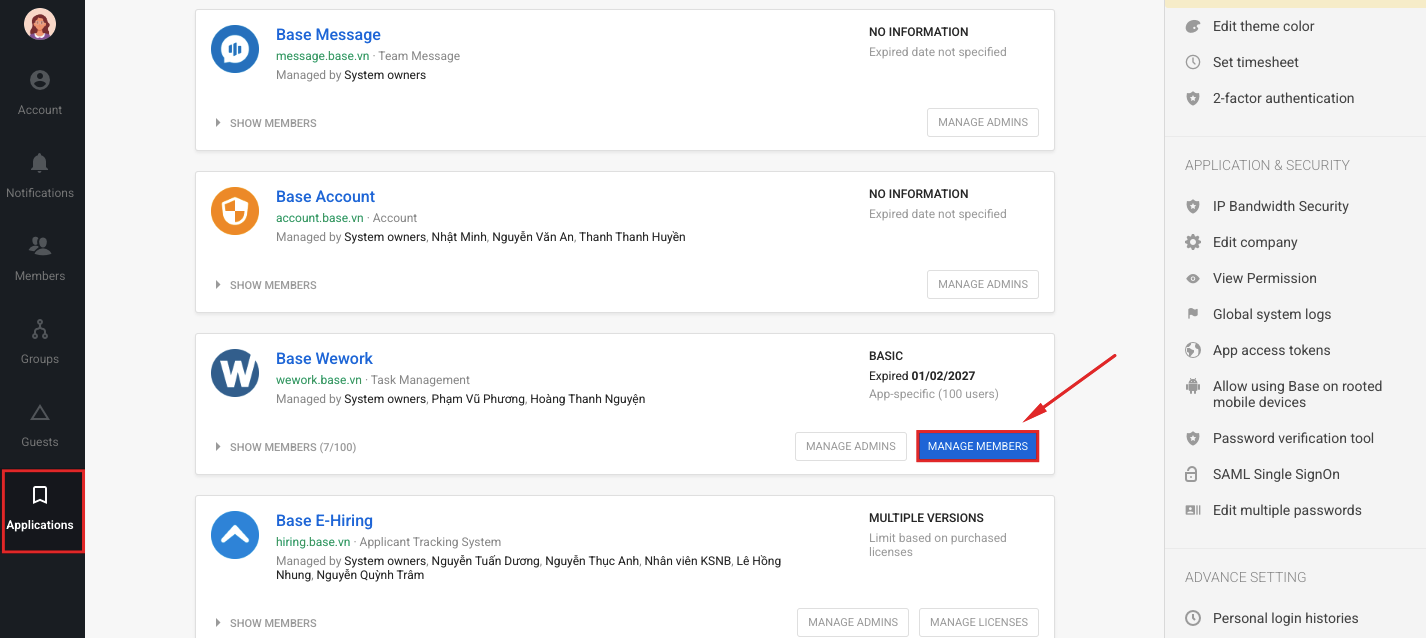The height and width of the screenshot is (638, 1426).
Task: Visit hiring.base.vn link
Action: click(x=313, y=542)
